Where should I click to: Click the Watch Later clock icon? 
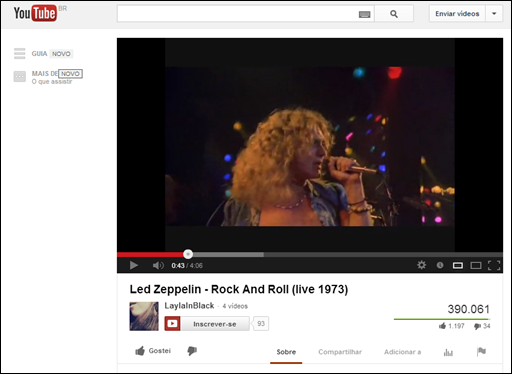440,265
